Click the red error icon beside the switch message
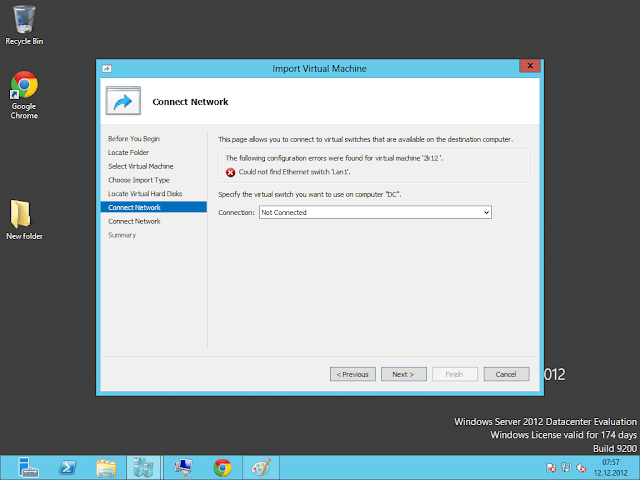 tap(230, 172)
